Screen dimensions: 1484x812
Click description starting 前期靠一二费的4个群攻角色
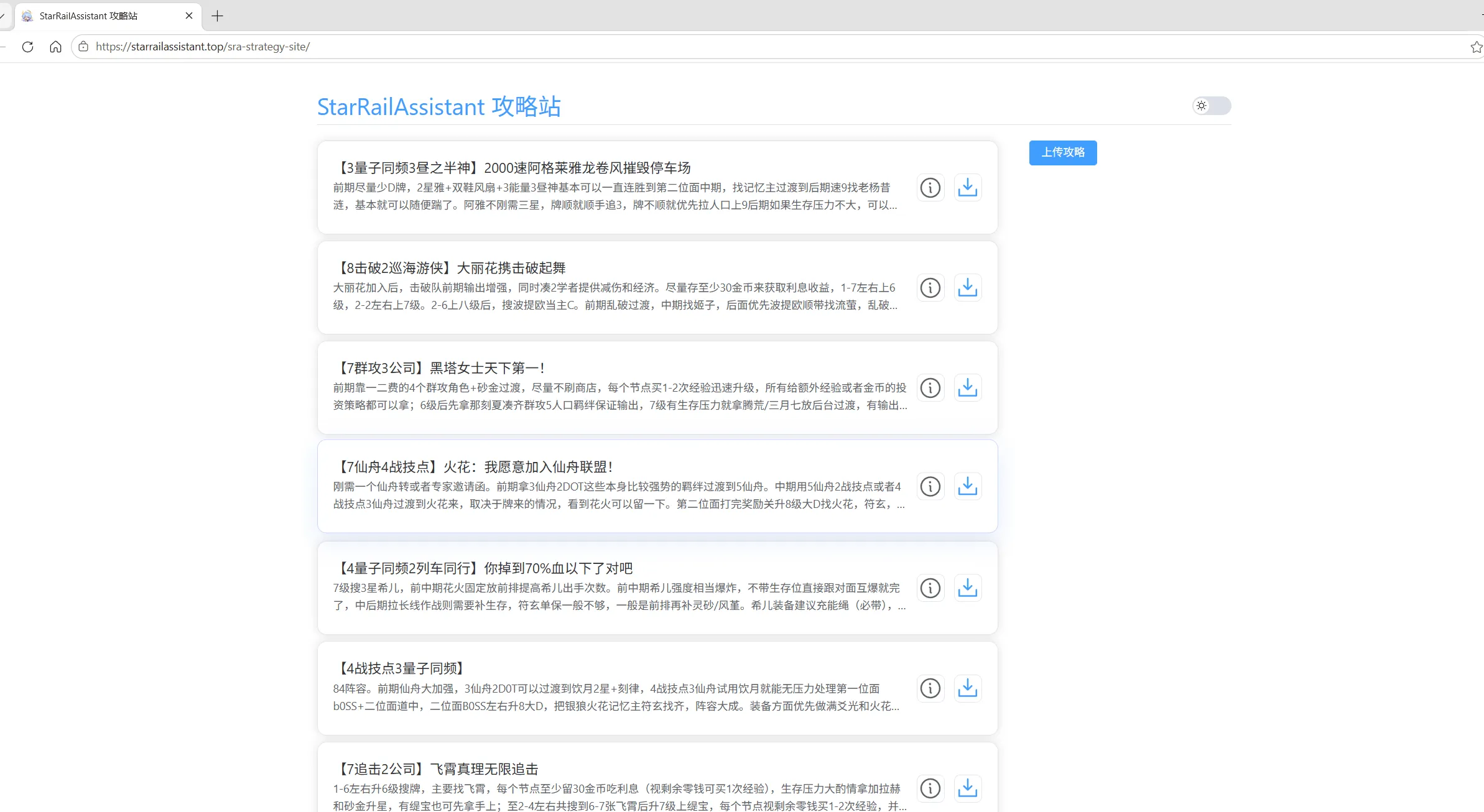(x=620, y=397)
